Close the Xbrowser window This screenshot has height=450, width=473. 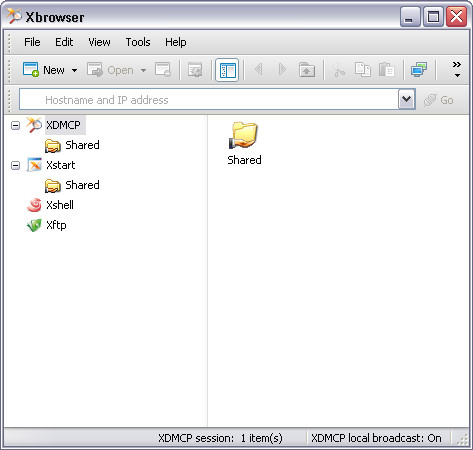[456, 16]
